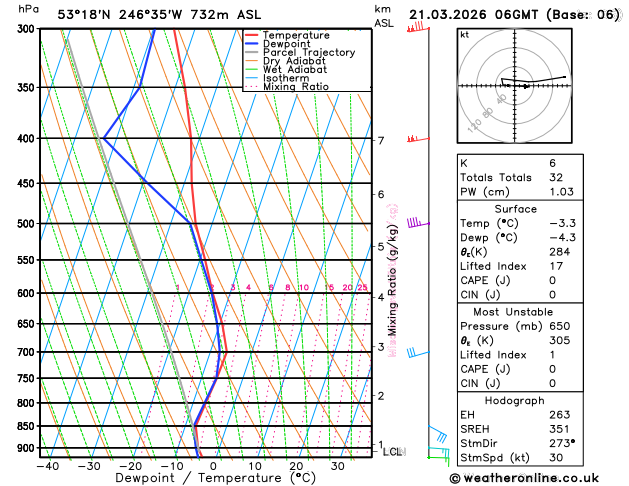The image size is (629, 486).
Task: Click the 500 hPa pressure axis label
Action: (28, 224)
